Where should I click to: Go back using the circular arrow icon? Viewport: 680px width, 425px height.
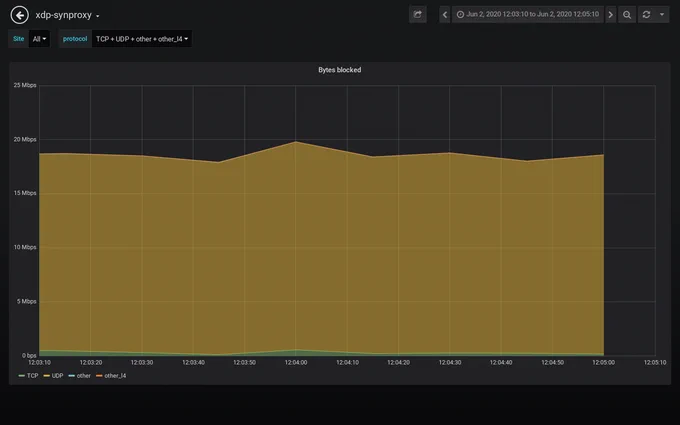(x=20, y=15)
